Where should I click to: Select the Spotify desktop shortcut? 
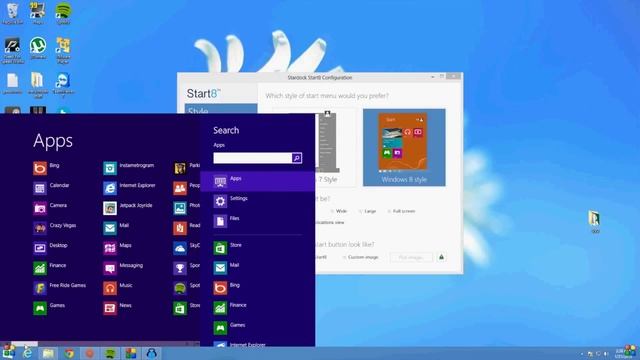63,13
